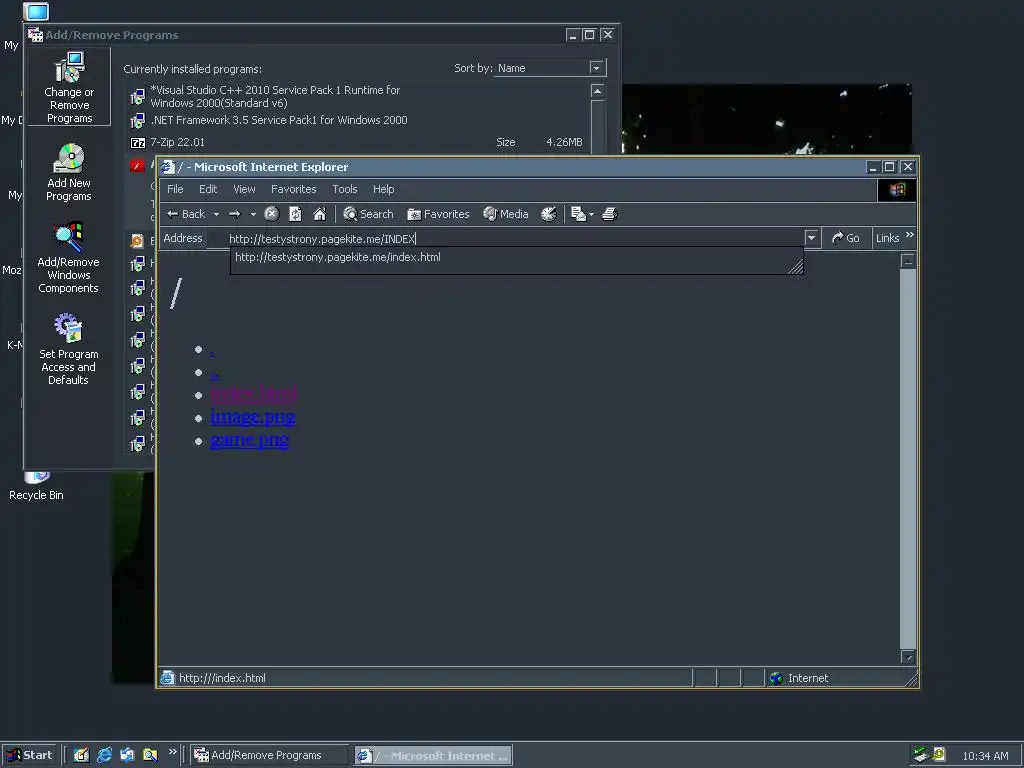1024x768 pixels.
Task: Stop loading with the Stop icon
Action: pos(272,214)
